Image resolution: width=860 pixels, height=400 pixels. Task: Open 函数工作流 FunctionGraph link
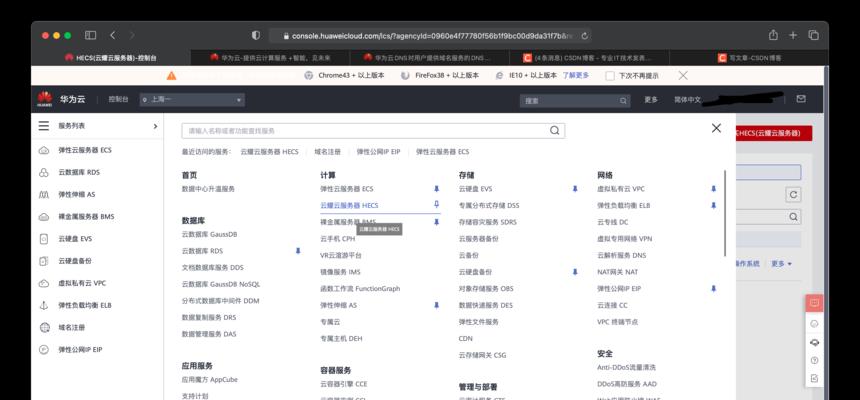[x=360, y=289]
